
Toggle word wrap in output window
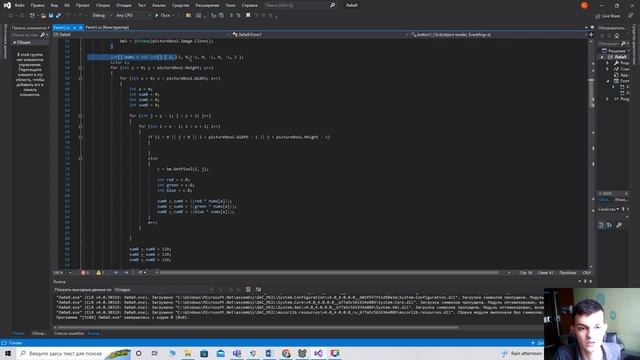pos(258,290)
